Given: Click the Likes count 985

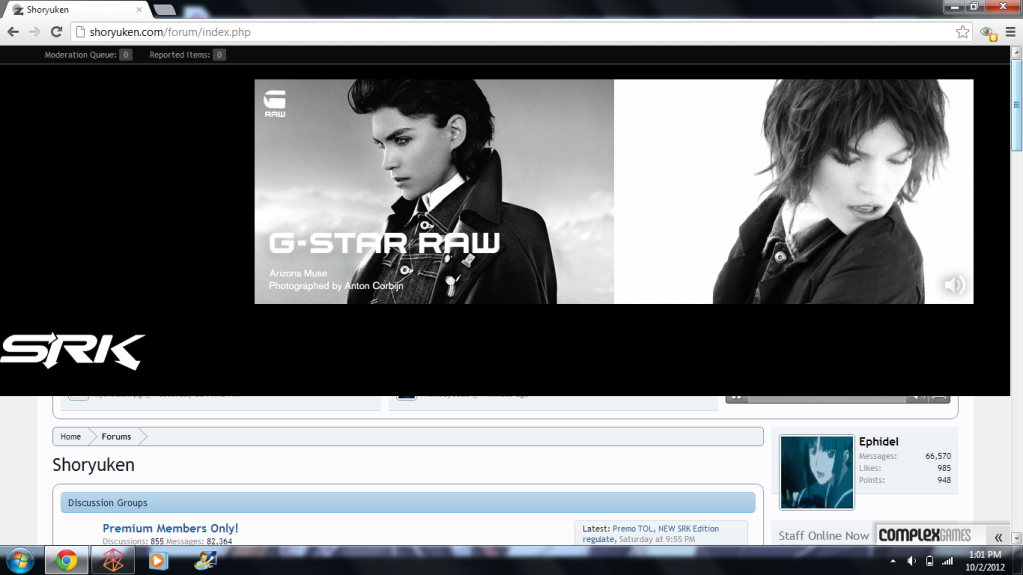Looking at the screenshot, I should 944,468.
